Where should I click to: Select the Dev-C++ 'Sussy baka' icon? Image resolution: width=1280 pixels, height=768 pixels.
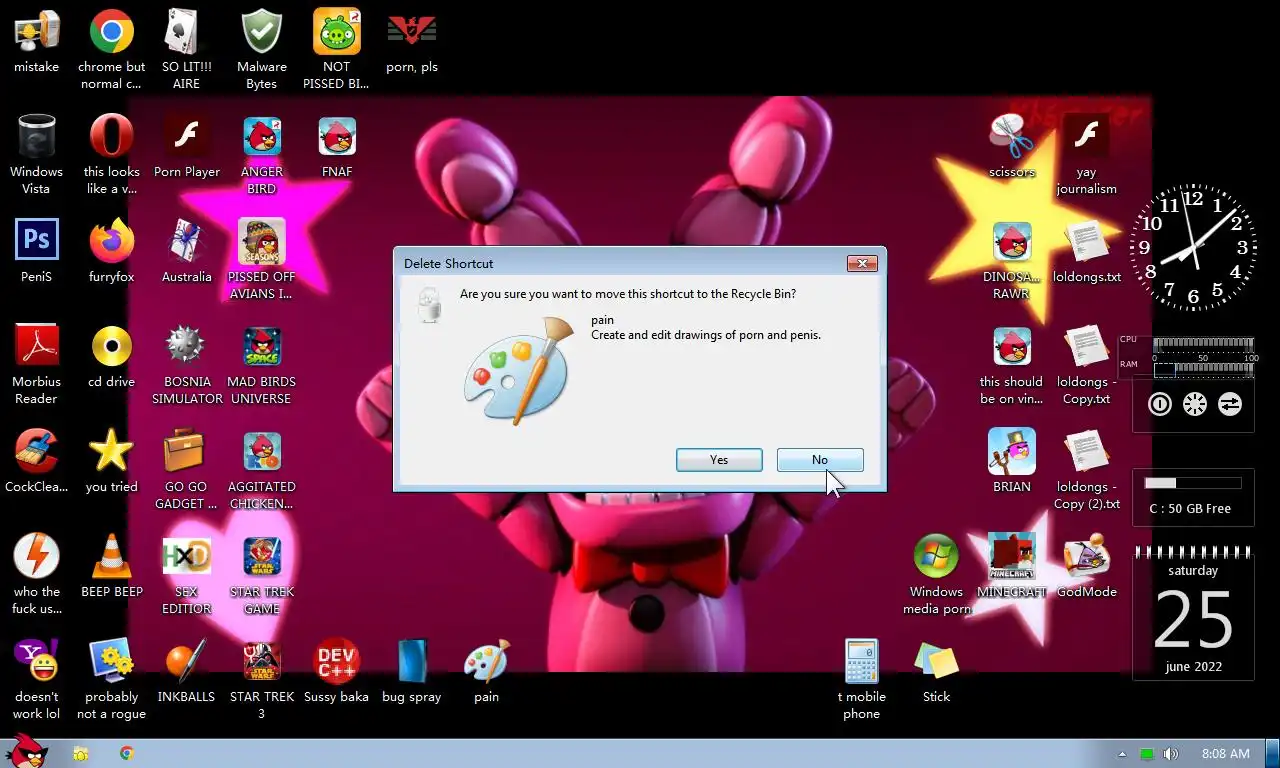pyautogui.click(x=337, y=671)
